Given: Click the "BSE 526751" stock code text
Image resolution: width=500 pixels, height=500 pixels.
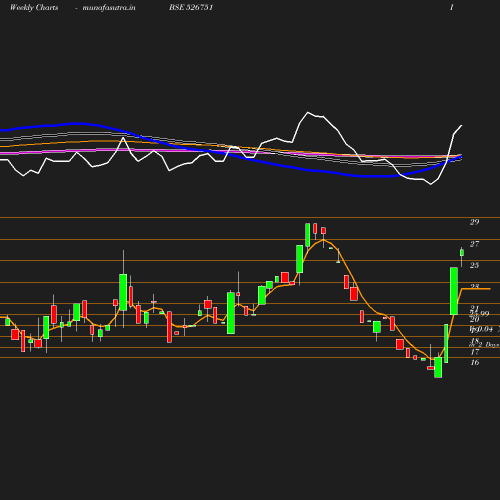Looking at the screenshot, I should [x=191, y=7].
